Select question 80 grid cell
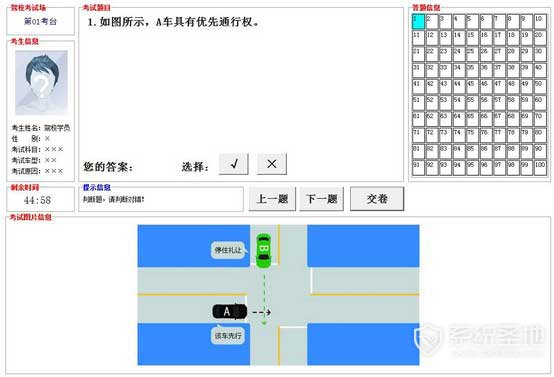Image resolution: width=554 pixels, height=377 pixels. (x=540, y=136)
